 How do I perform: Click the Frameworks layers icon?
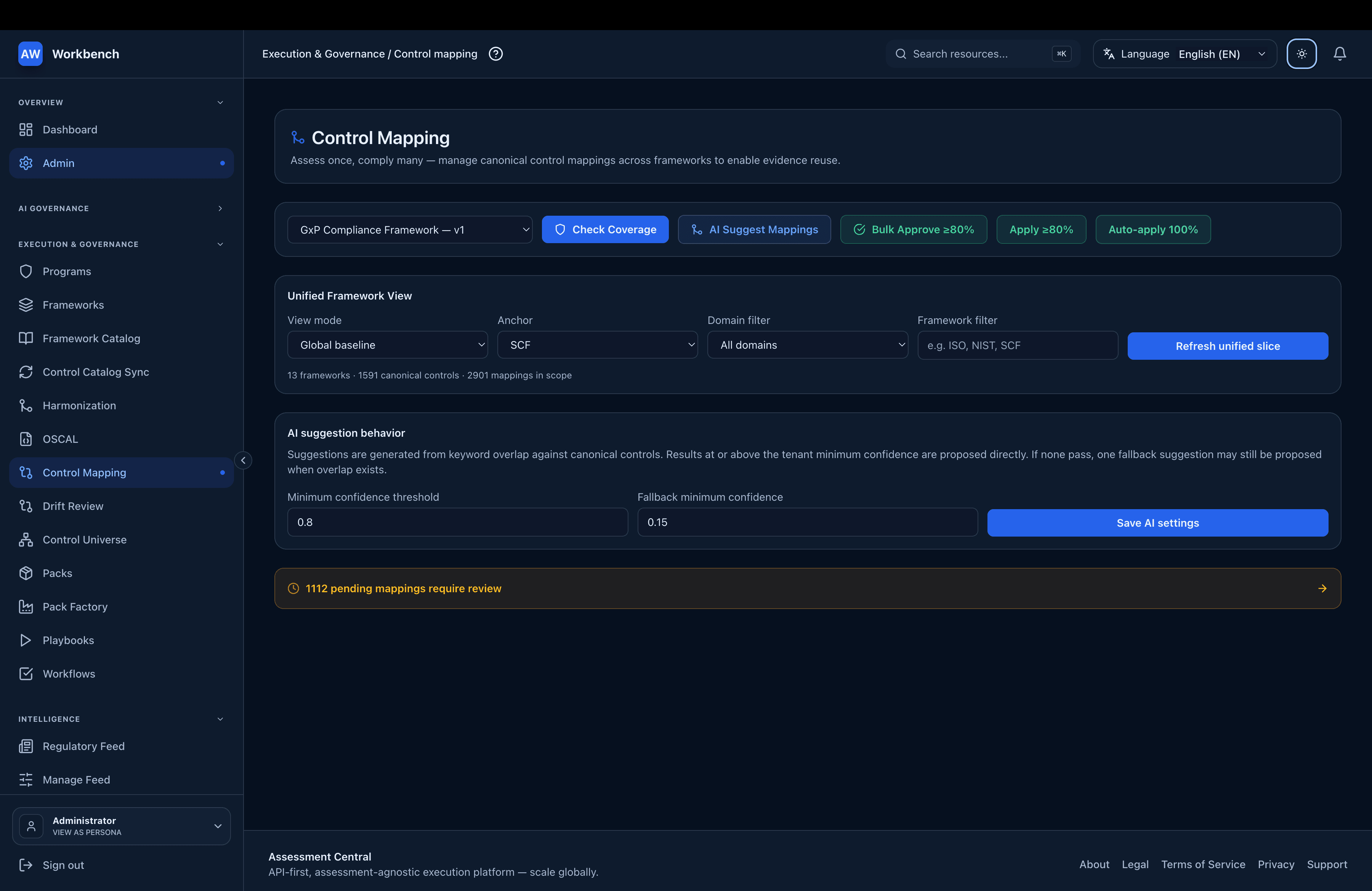click(x=26, y=305)
